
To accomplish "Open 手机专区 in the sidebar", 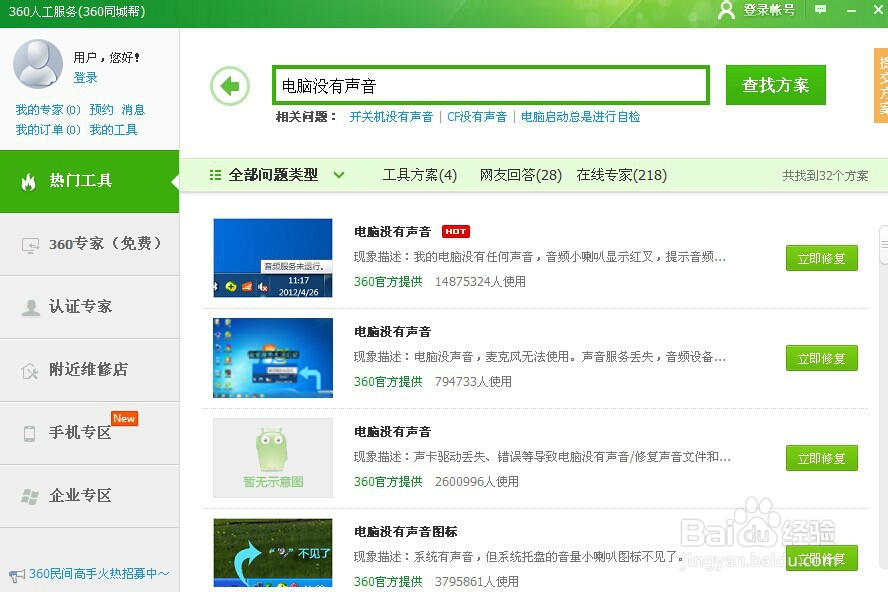I will pos(89,433).
